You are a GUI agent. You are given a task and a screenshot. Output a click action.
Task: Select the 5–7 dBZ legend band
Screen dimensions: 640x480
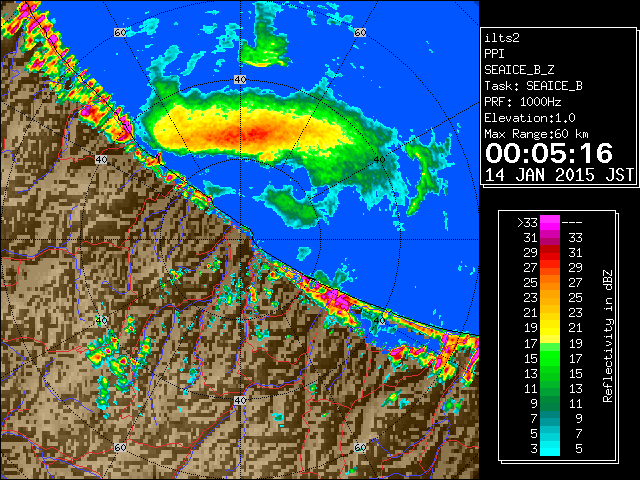550,433
